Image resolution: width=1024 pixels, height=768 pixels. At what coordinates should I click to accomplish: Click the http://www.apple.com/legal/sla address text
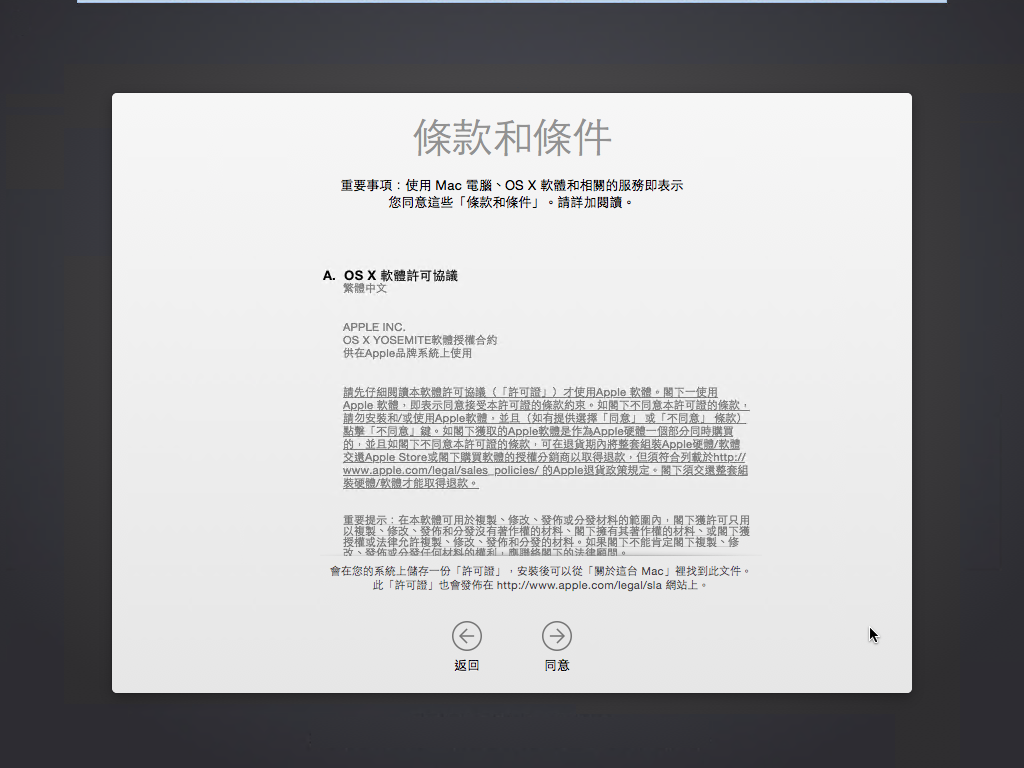pos(579,585)
